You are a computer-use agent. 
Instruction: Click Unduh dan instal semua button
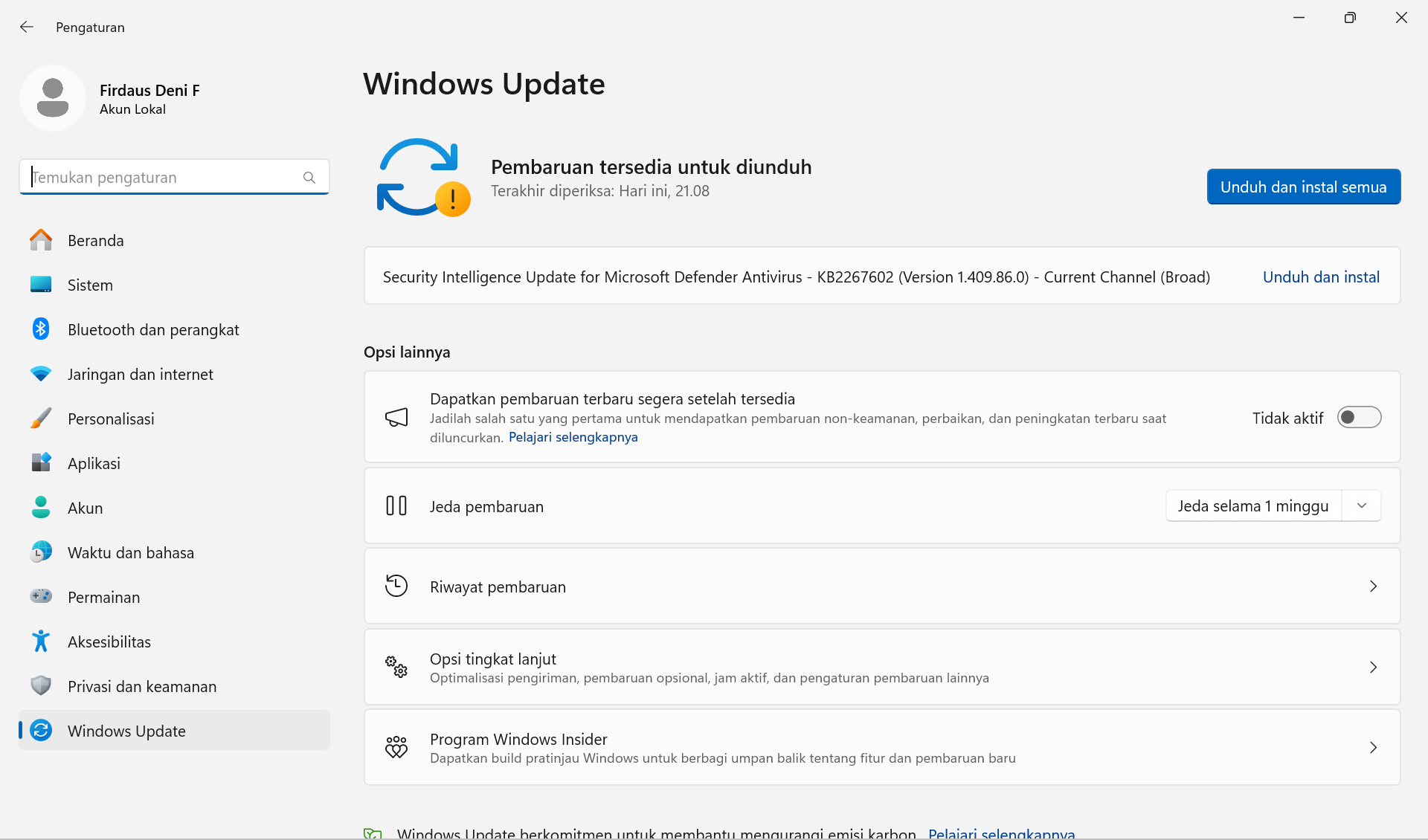click(1304, 187)
